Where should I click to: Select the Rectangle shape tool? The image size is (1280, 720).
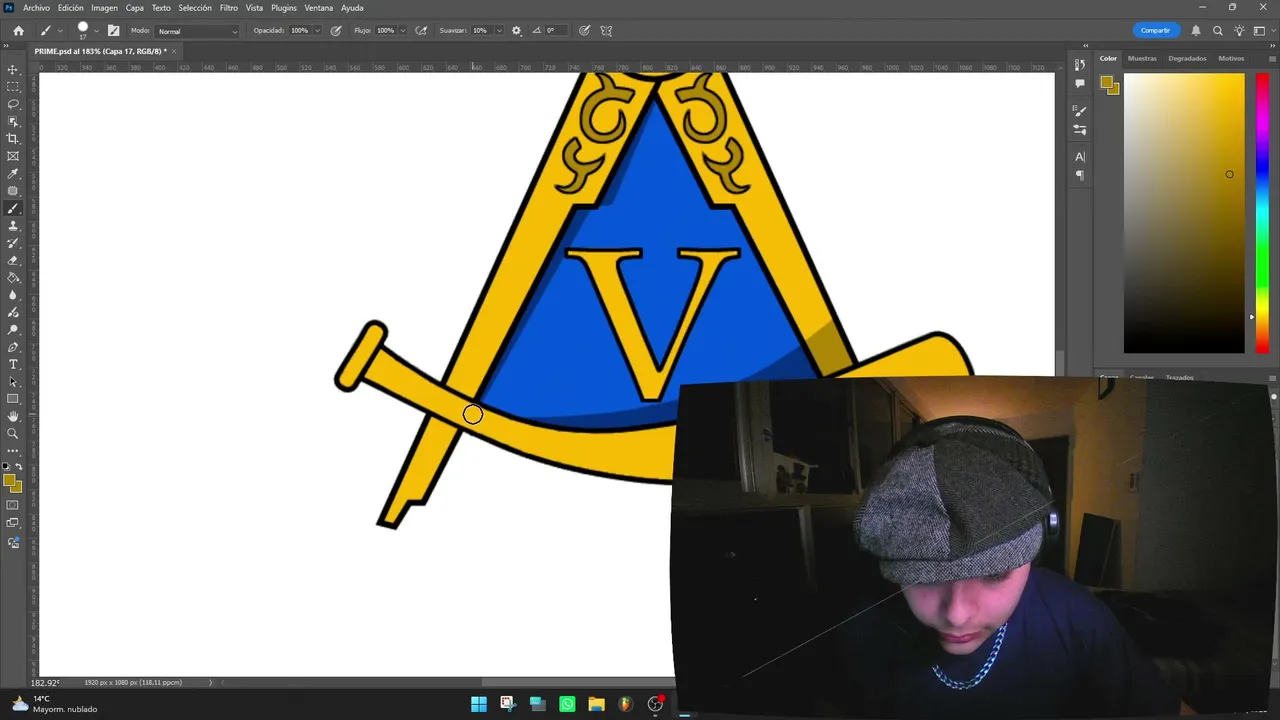(13, 399)
